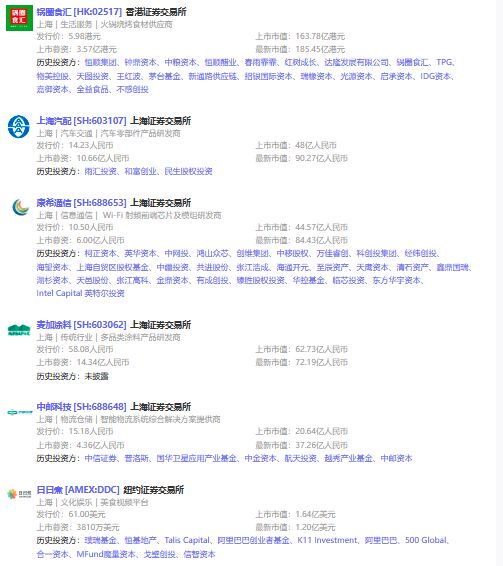
Task: Open the 康希通信 [SH:688653] company link
Action: pos(81,203)
